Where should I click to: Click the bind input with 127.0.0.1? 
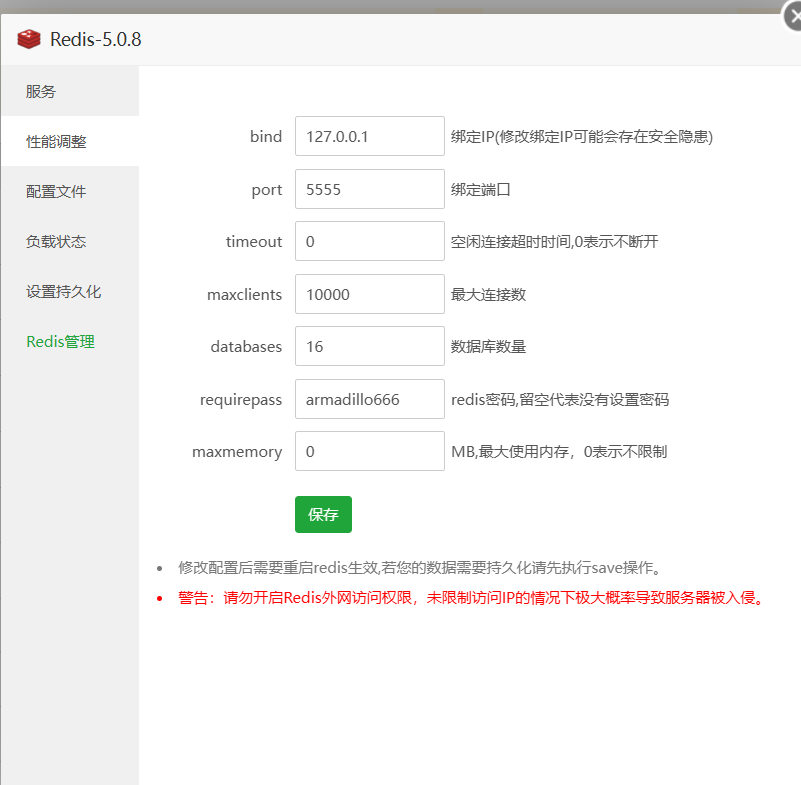coord(370,136)
